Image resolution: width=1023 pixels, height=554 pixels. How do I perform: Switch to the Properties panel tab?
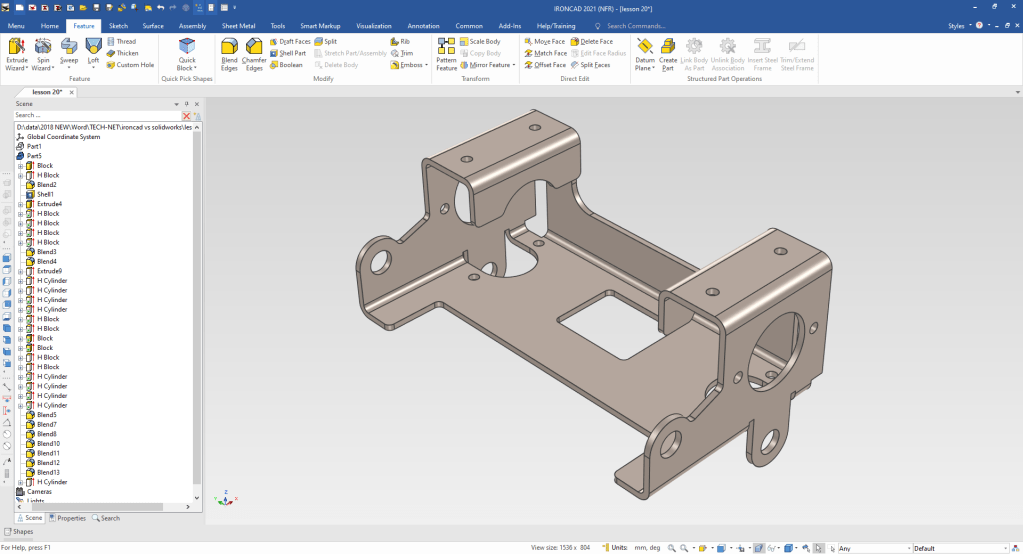68,518
